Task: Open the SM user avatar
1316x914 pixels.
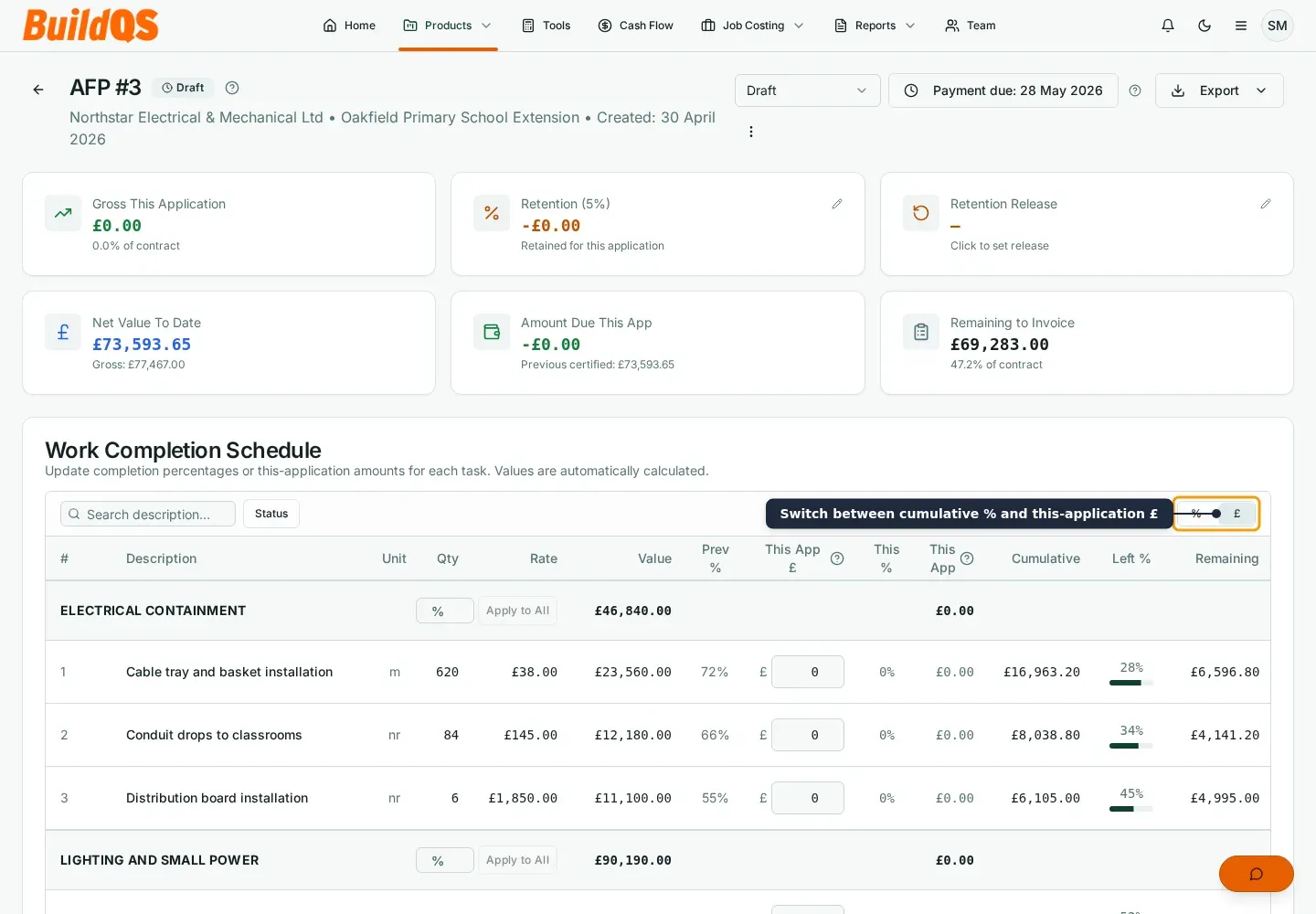Action: click(1278, 26)
